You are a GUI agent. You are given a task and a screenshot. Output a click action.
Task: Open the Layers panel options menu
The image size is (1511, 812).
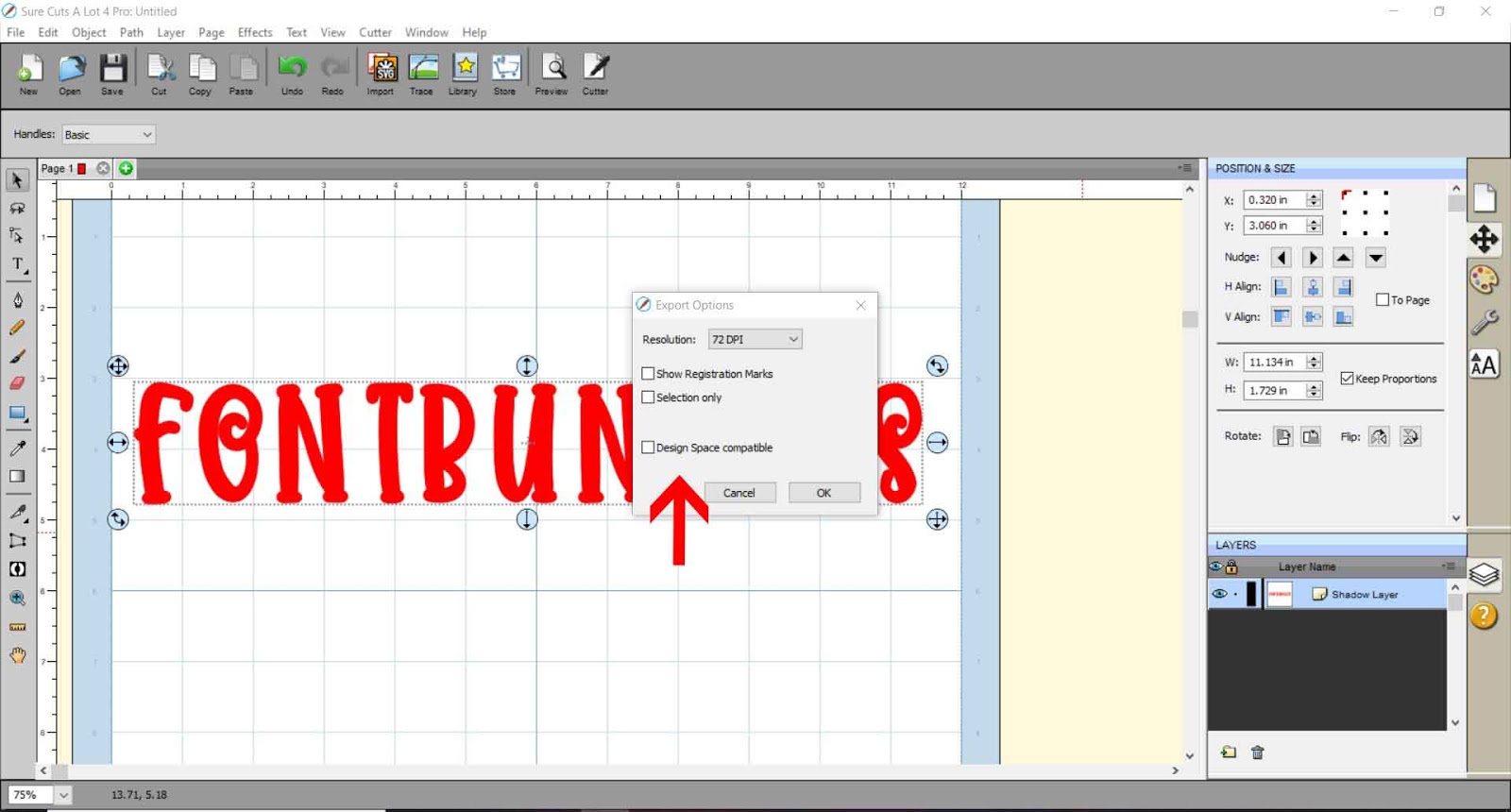click(1449, 567)
